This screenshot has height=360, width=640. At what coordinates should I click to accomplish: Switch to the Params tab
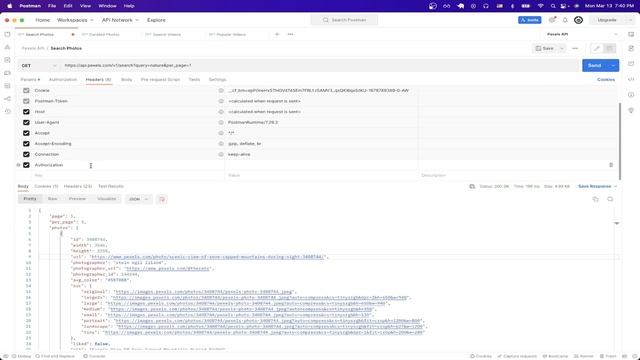30,80
